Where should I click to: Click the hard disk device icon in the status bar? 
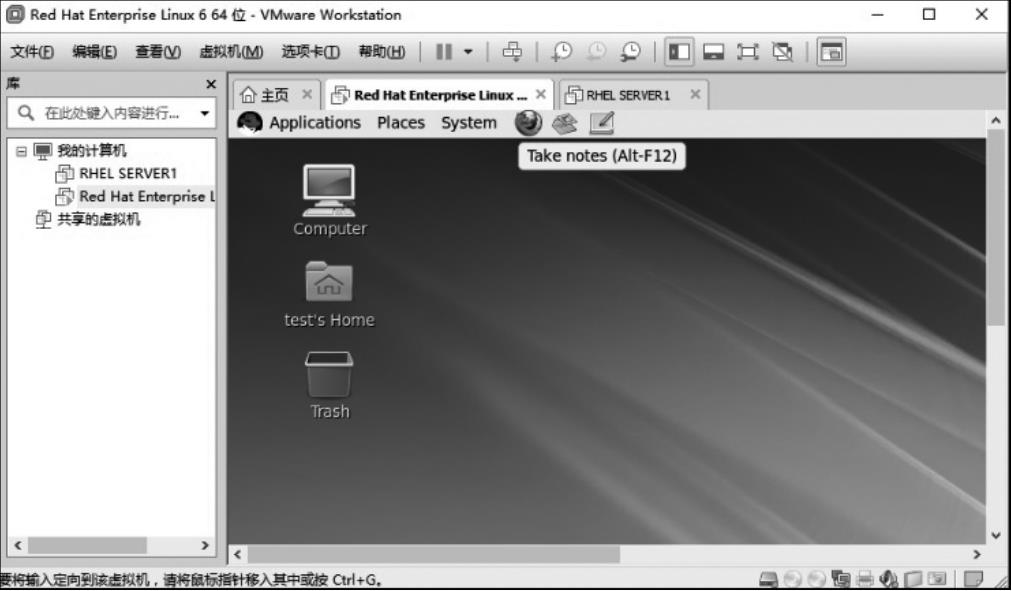coord(768,579)
